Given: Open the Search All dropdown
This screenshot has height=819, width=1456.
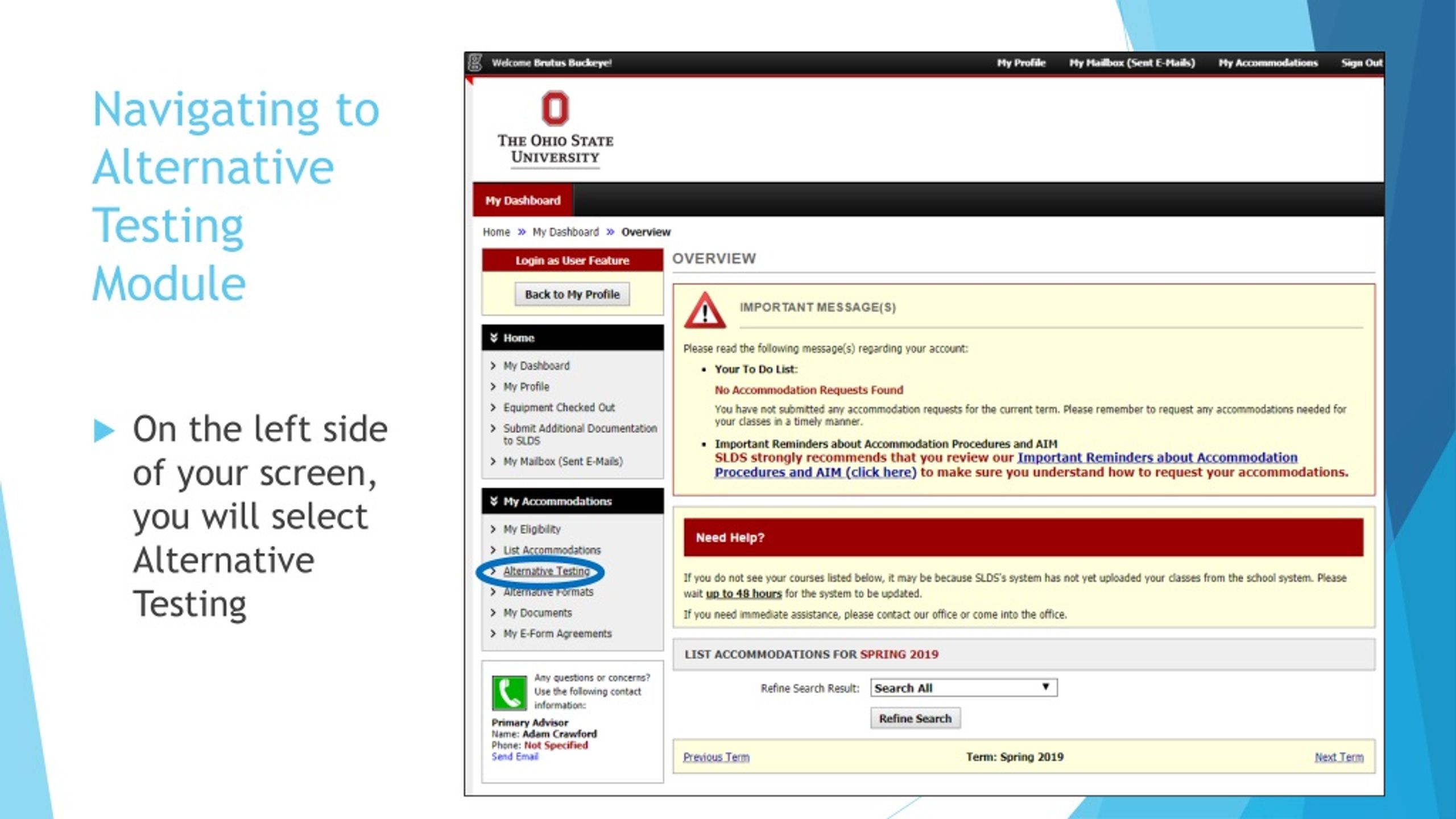Looking at the screenshot, I should 963,688.
